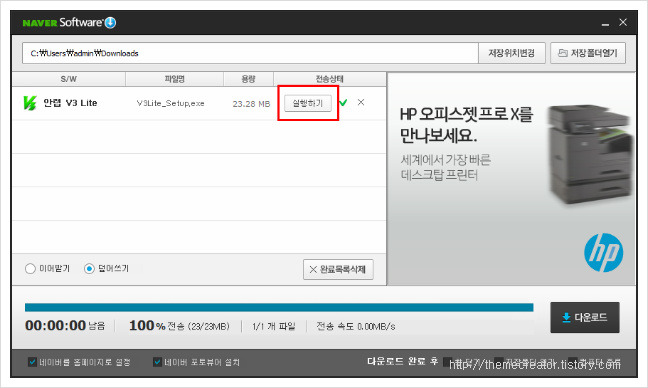Click the 1/1 개 파일 count text
The width and height of the screenshot is (648, 388).
pos(274,326)
